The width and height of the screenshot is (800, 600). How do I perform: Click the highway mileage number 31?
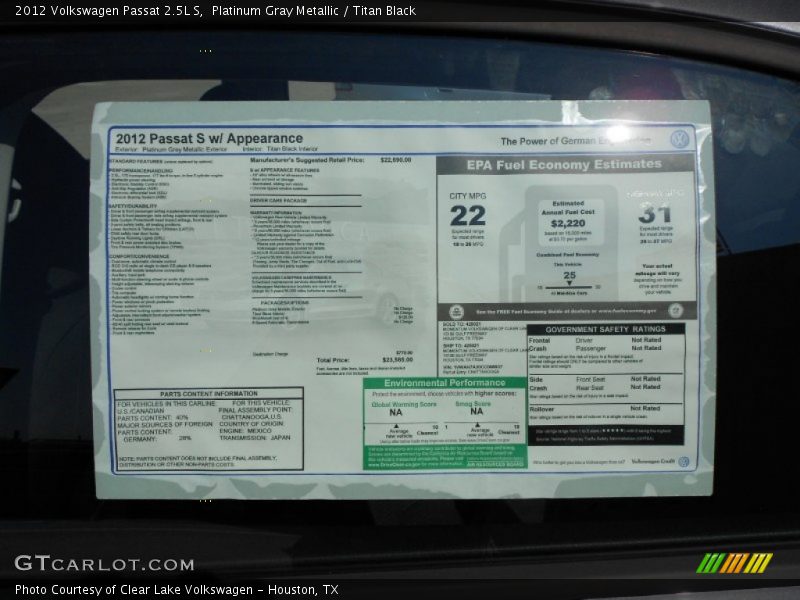(x=655, y=214)
